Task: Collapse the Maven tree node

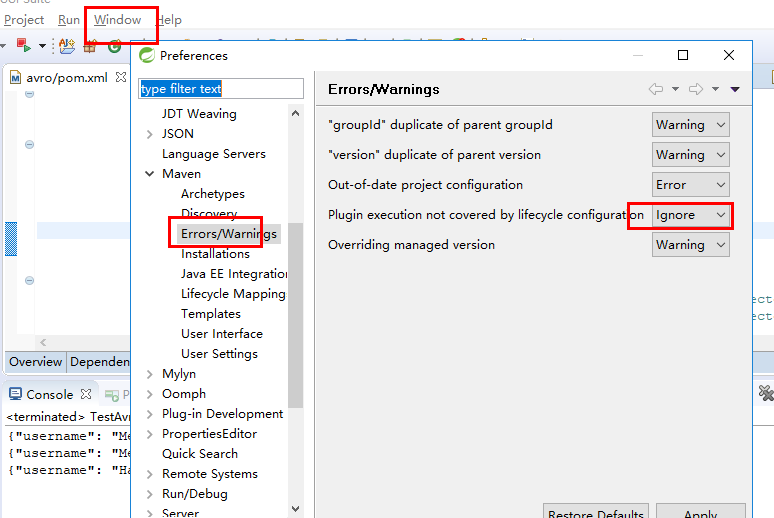Action: (150, 174)
